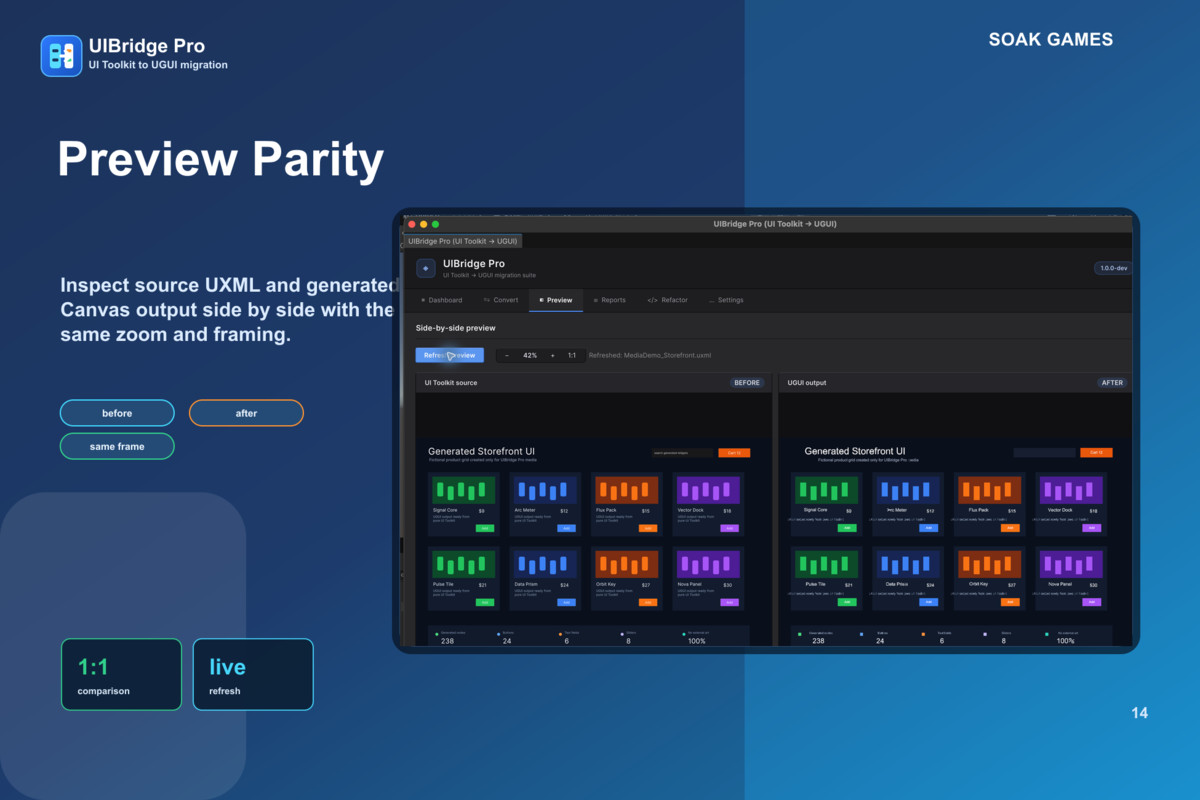The image size is (1200, 800).
Task: Reset zoom with the 1:1 button
Action: pos(572,355)
